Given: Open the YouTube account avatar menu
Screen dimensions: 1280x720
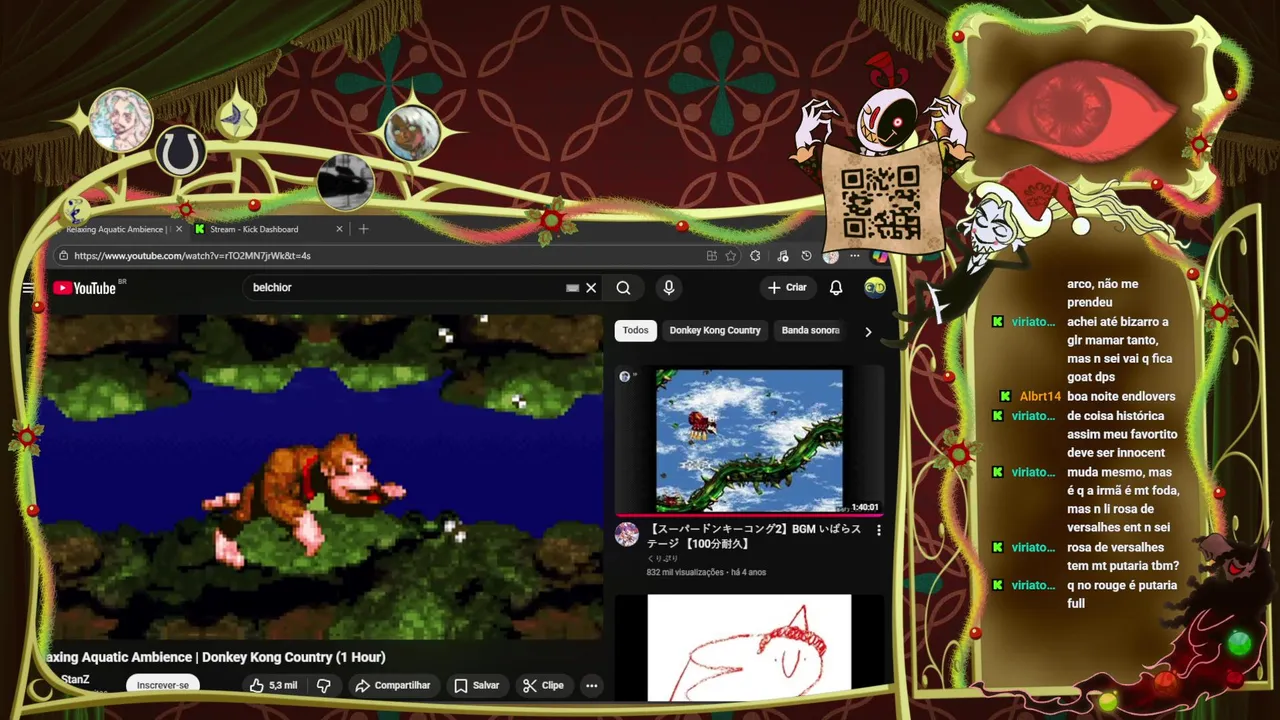Looking at the screenshot, I should coord(875,288).
